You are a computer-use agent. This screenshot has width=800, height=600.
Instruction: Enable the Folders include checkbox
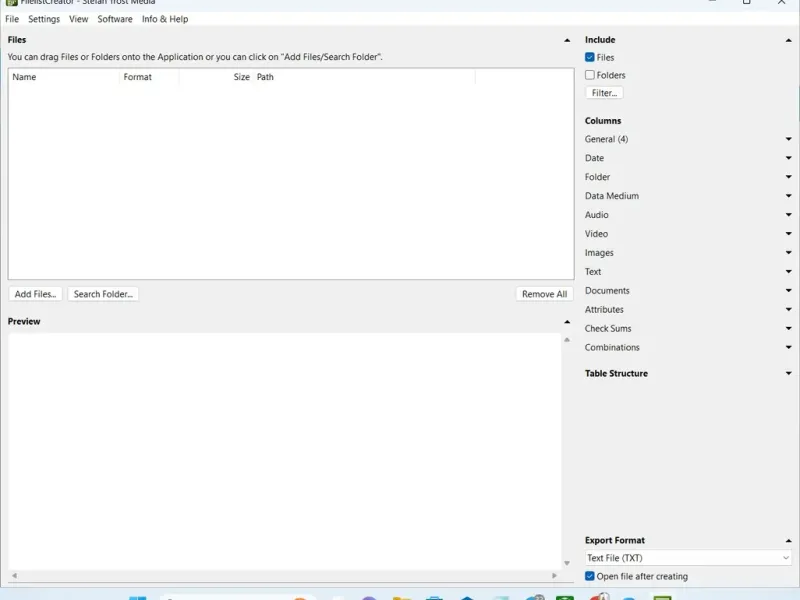click(x=590, y=75)
